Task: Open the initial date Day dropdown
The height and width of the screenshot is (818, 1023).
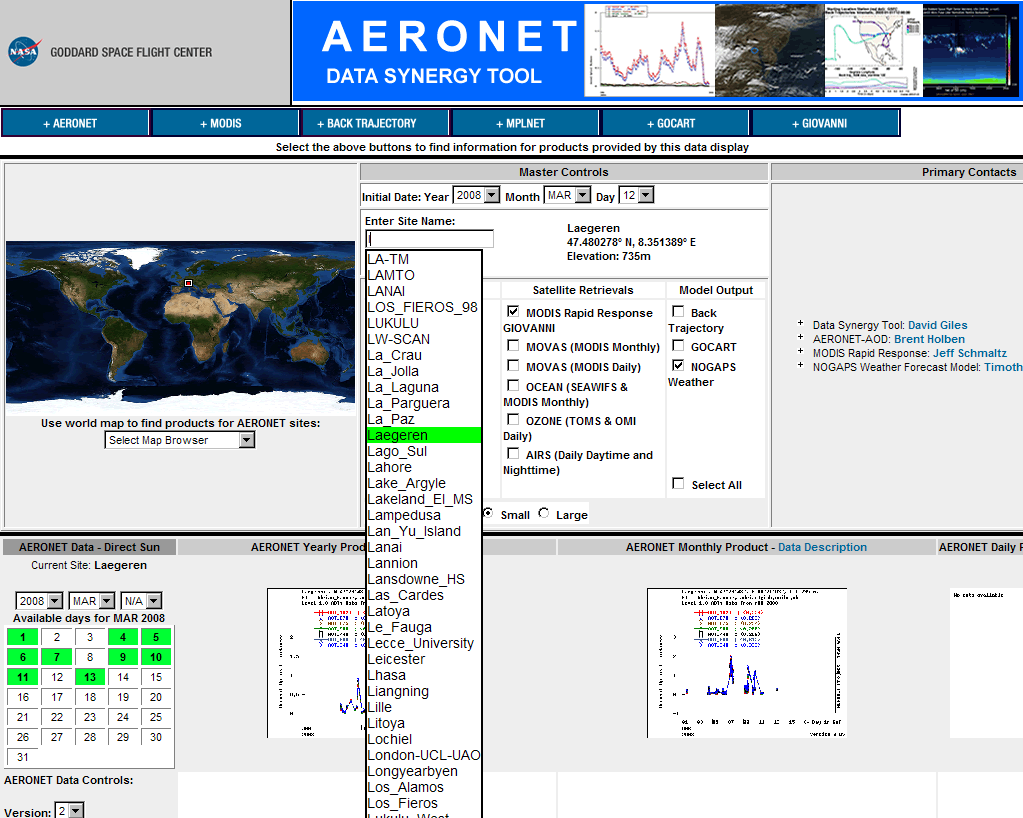Action: [636, 196]
